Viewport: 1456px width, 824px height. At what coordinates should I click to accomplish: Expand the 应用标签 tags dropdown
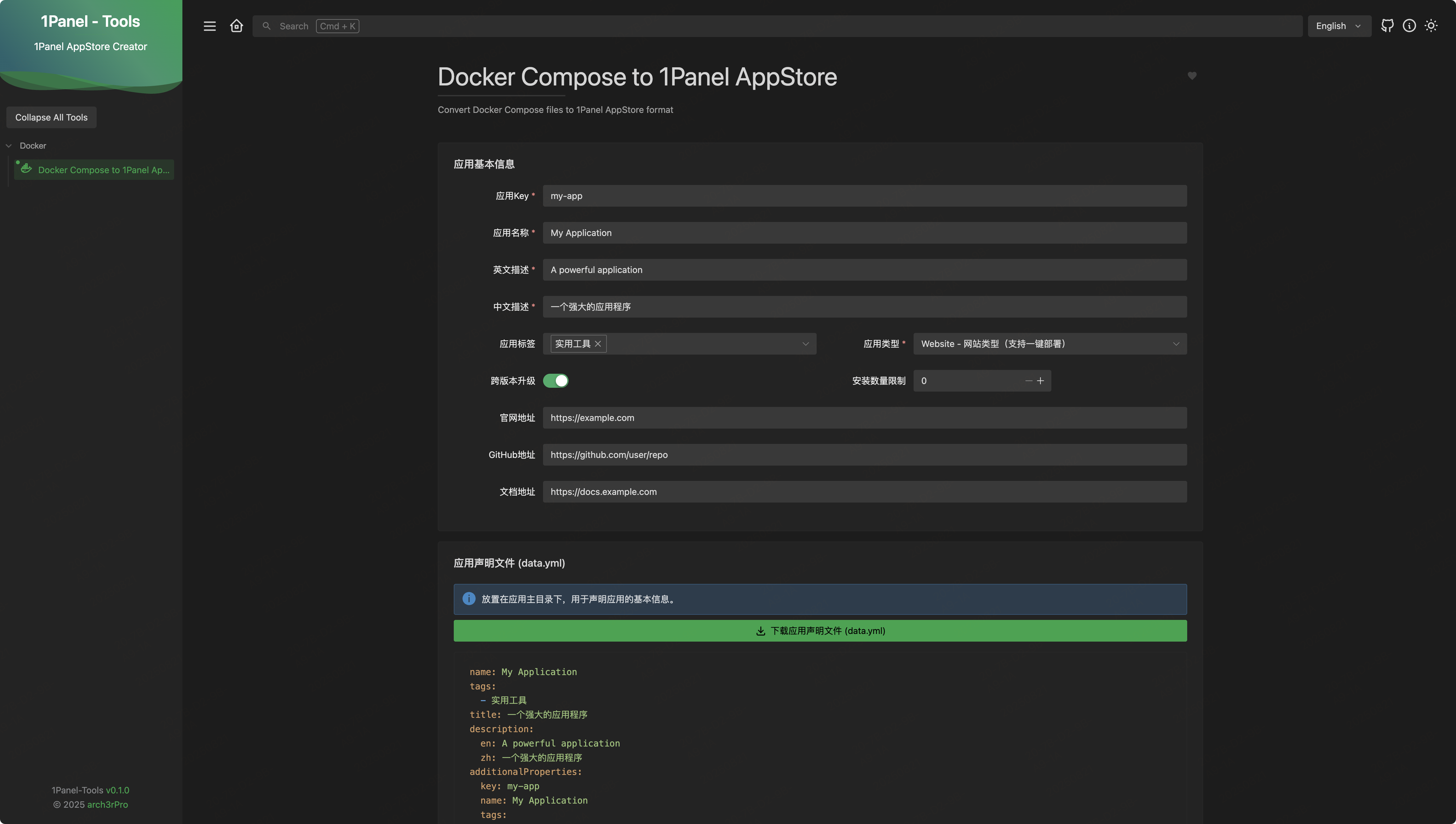pyautogui.click(x=805, y=344)
